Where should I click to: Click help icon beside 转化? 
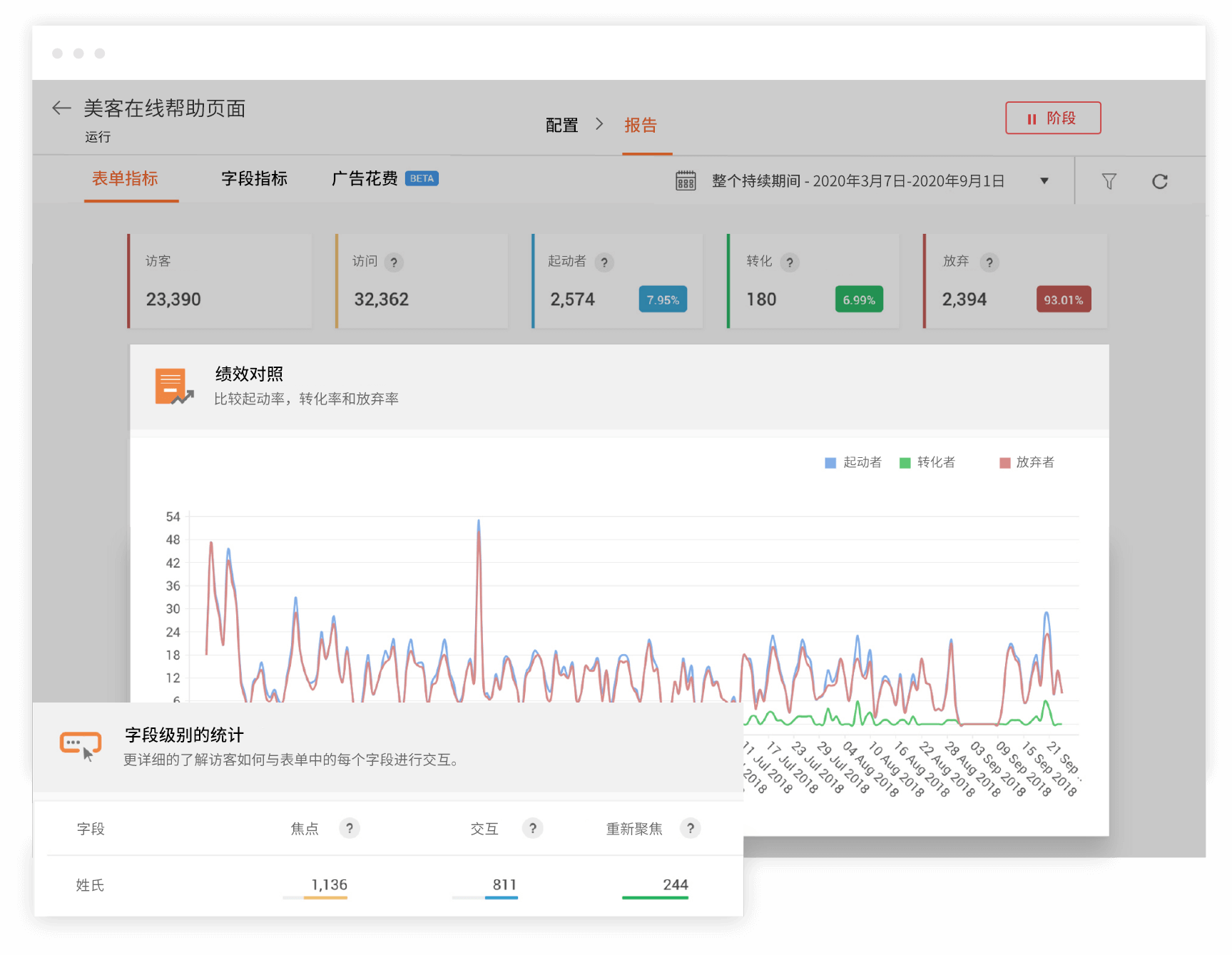(x=790, y=262)
